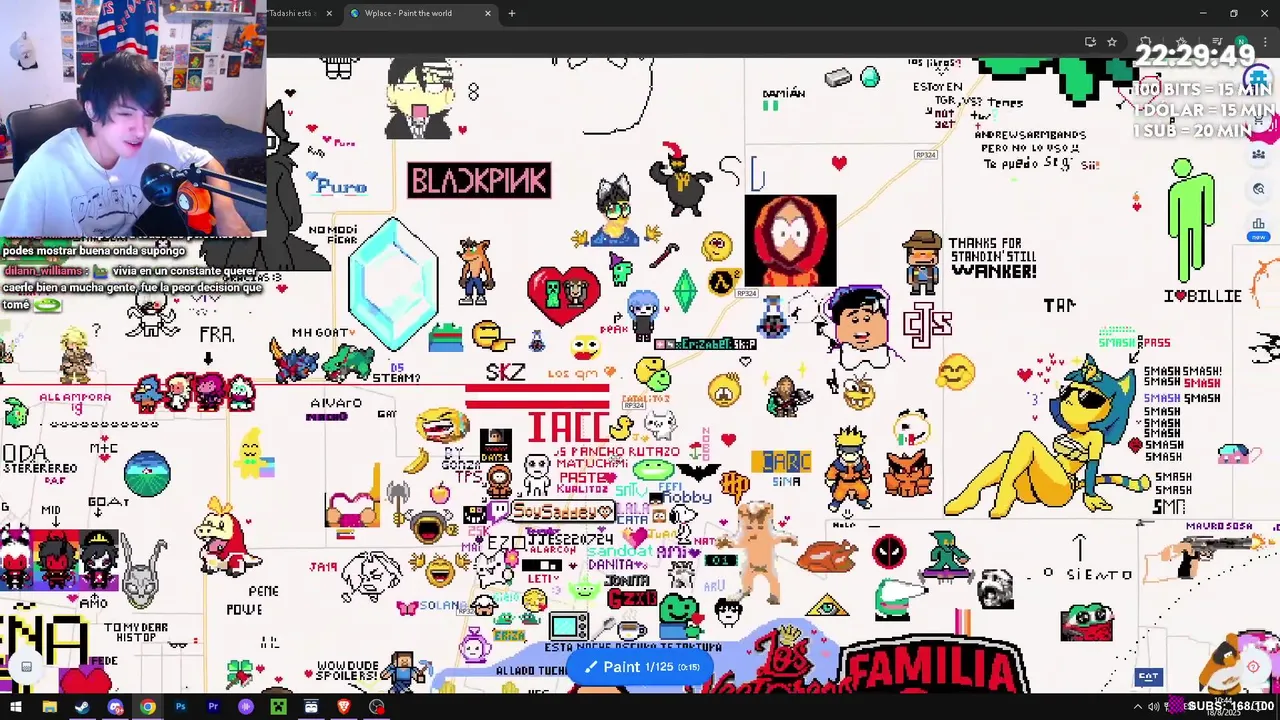Open the Chrome three-dot menu

click(1265, 42)
